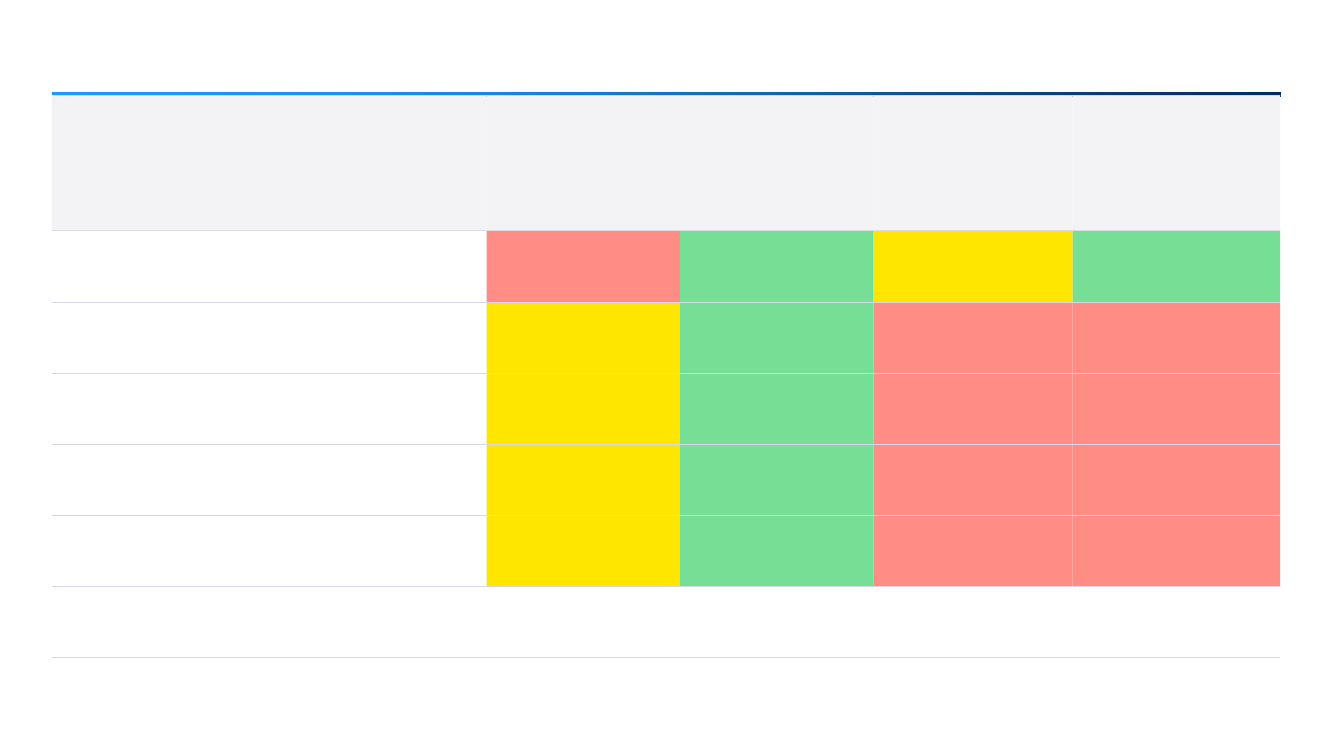
Task: Click the yellow cell in the last colored row
Action: click(583, 551)
